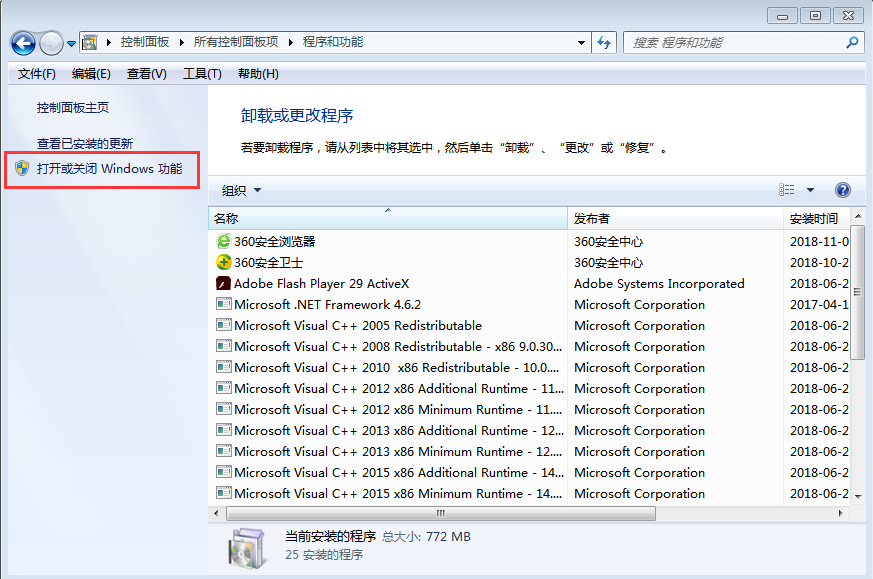Select the Microsoft .NET Framework 4.6.2 icon
The image size is (873, 579).
click(x=224, y=304)
